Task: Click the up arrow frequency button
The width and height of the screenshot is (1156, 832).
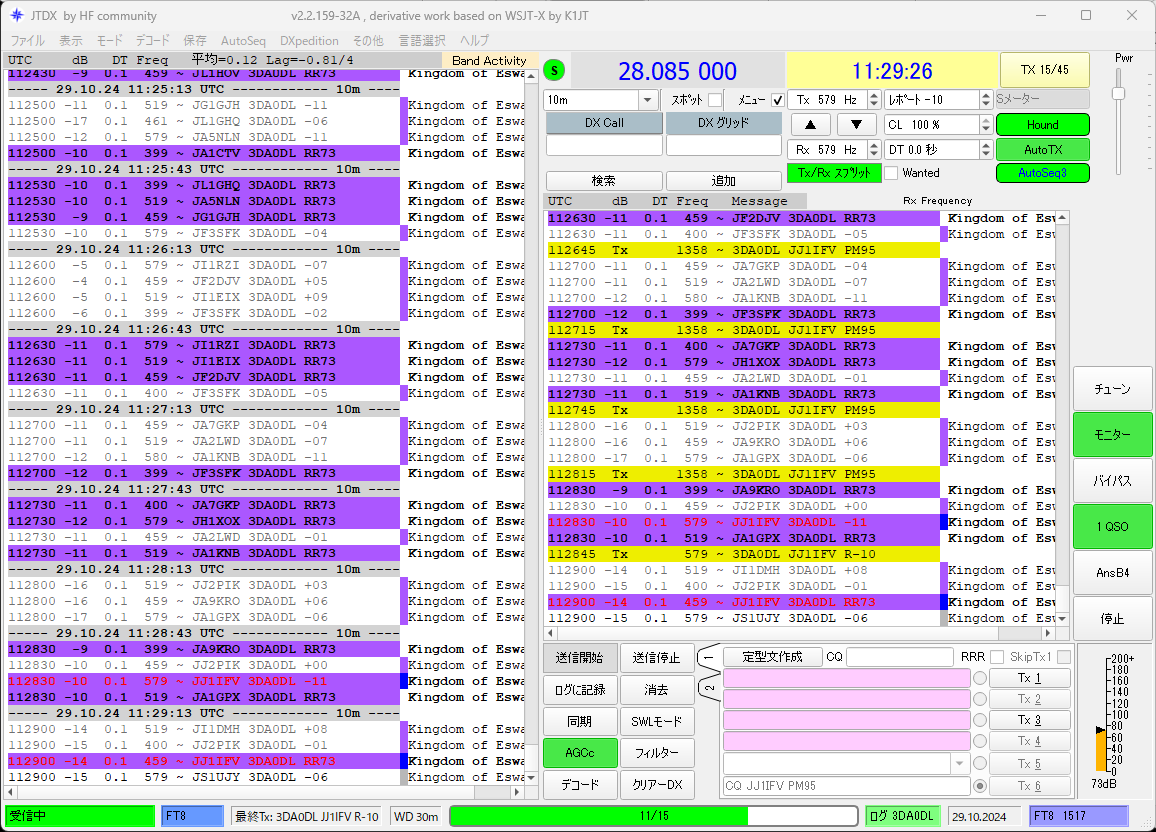Action: point(810,125)
